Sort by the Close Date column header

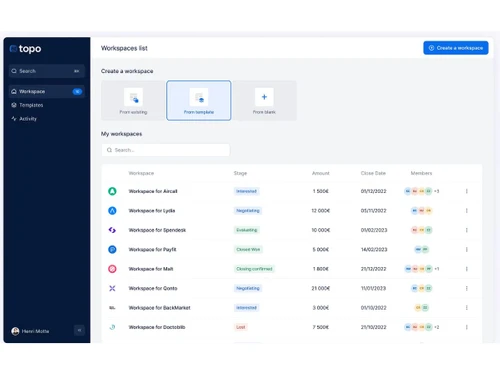pyautogui.click(x=373, y=173)
